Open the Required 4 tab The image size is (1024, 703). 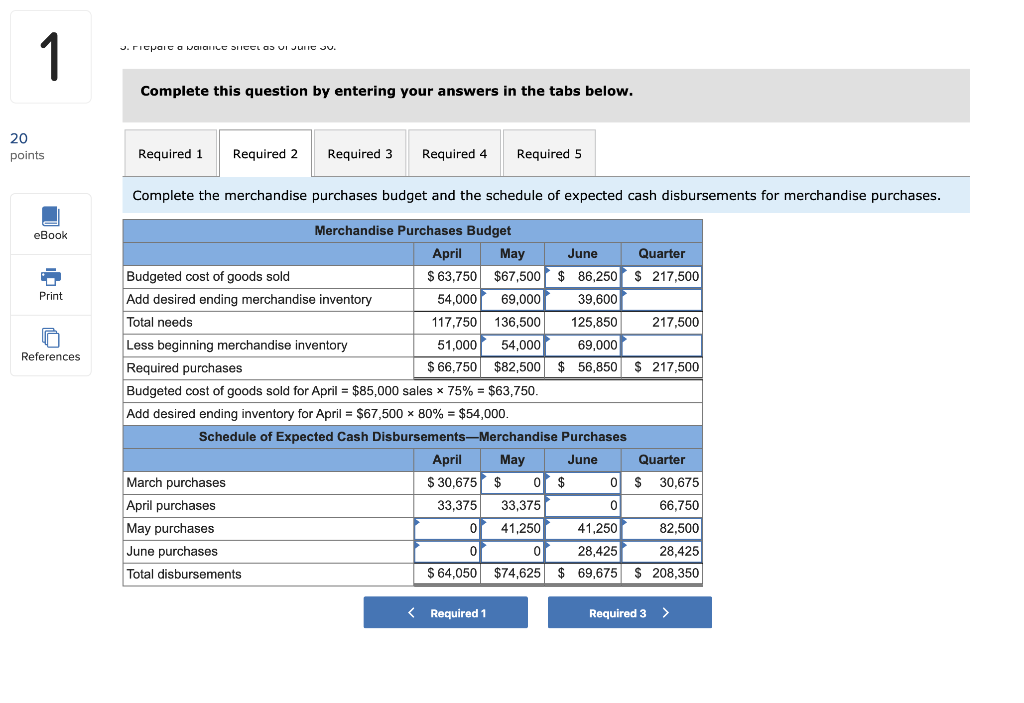click(x=454, y=153)
